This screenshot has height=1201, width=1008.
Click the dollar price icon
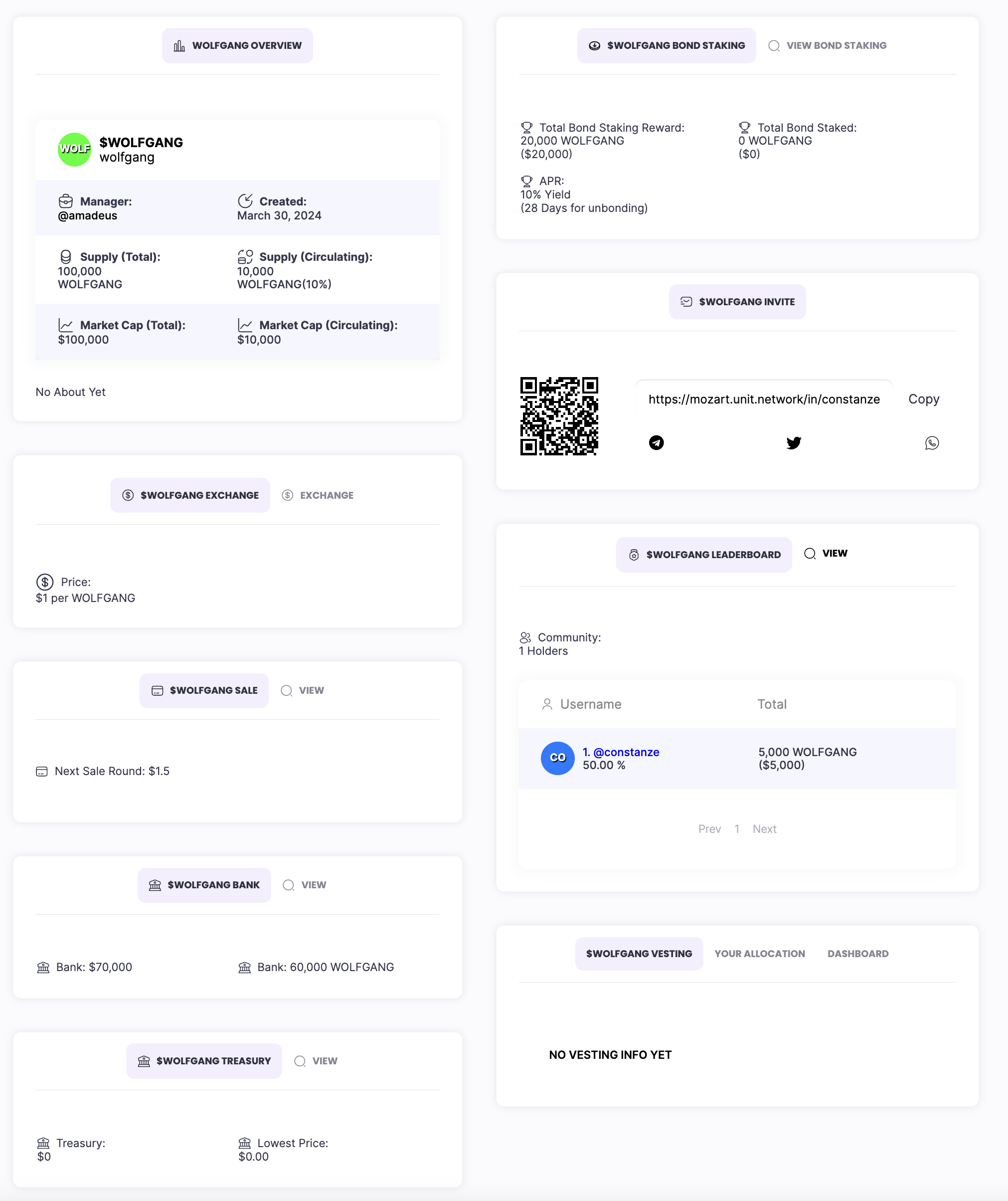pyautogui.click(x=44, y=582)
